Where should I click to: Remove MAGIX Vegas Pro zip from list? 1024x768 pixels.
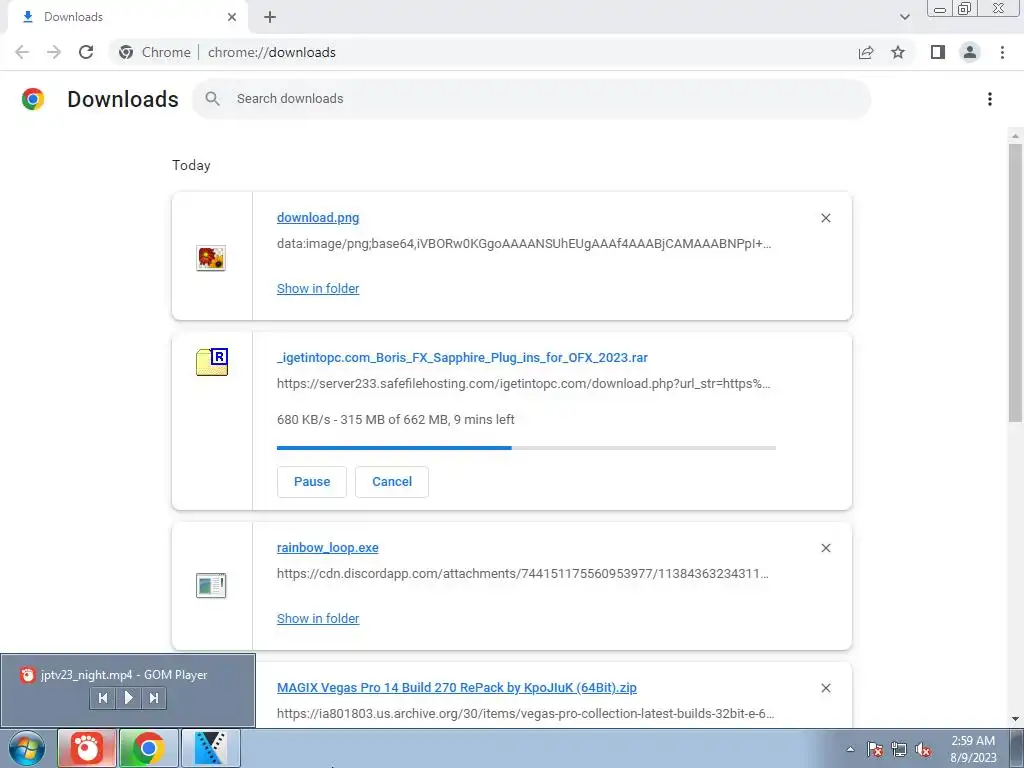825,688
